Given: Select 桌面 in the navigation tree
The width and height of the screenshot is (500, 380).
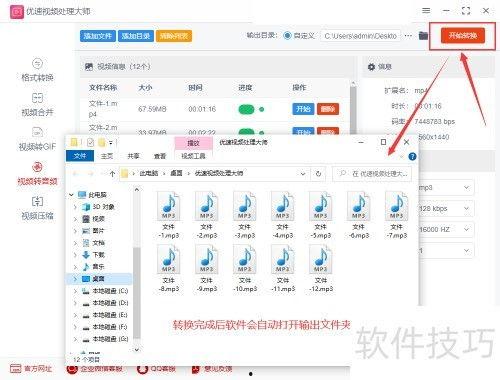Looking at the screenshot, I should 99,279.
